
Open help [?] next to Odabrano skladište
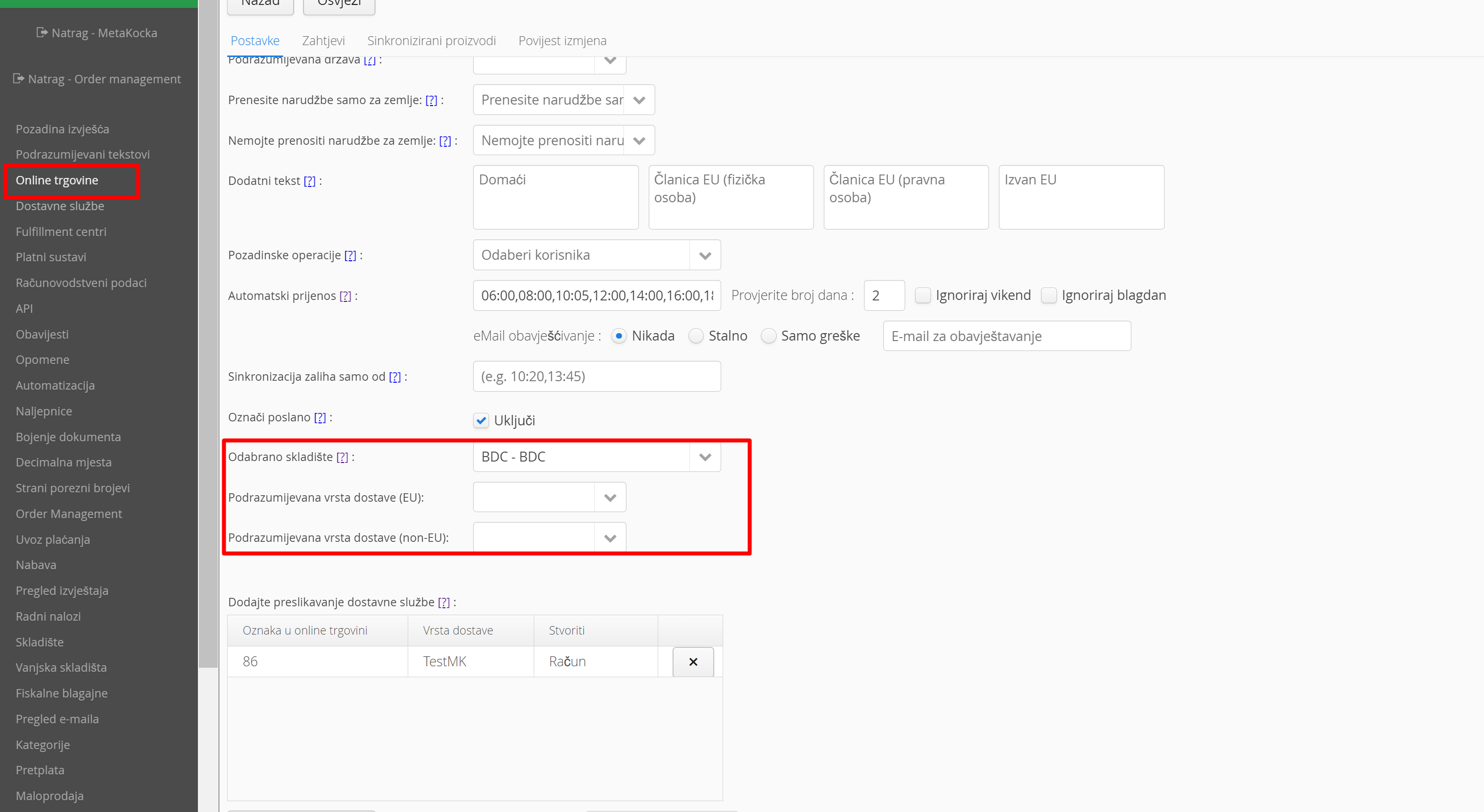(x=342, y=457)
